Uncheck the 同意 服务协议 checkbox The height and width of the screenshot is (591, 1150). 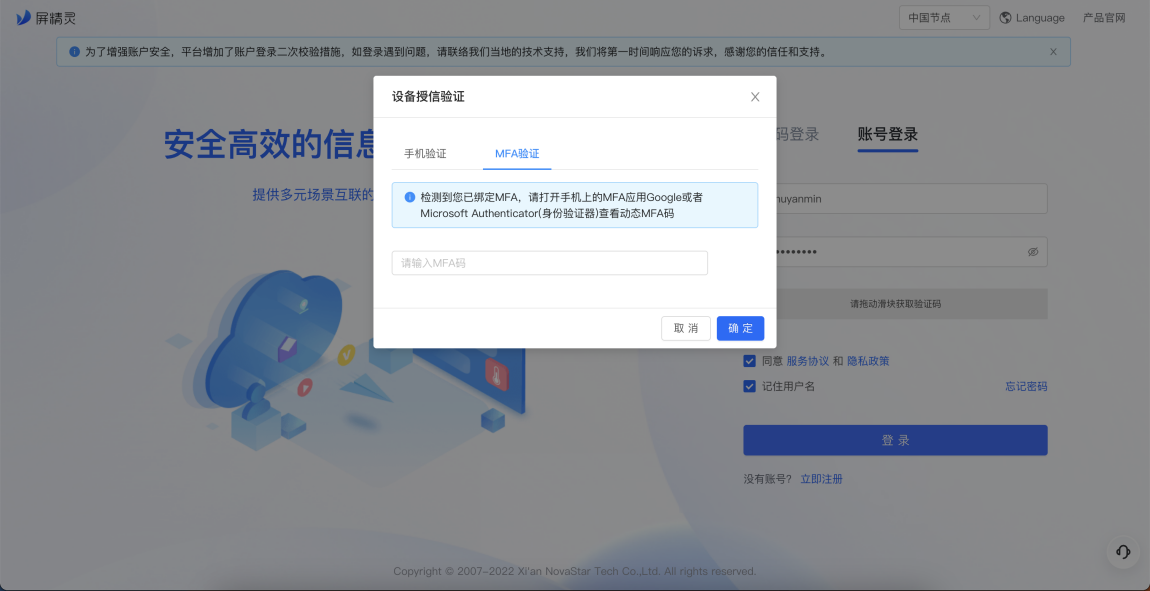click(x=750, y=361)
